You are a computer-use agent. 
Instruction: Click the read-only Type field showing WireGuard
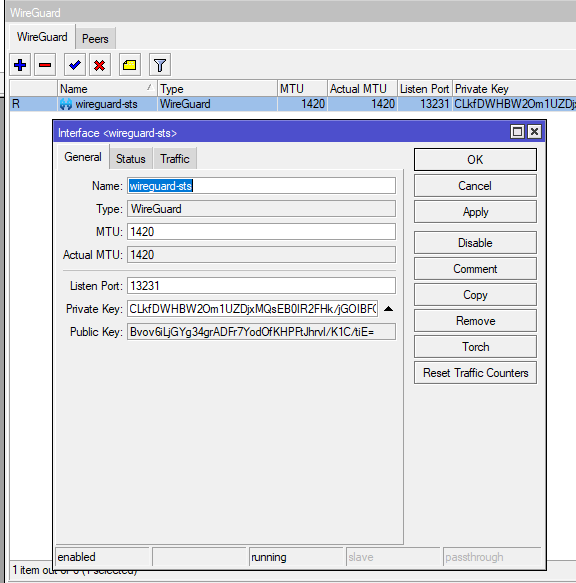pyautogui.click(x=261, y=209)
